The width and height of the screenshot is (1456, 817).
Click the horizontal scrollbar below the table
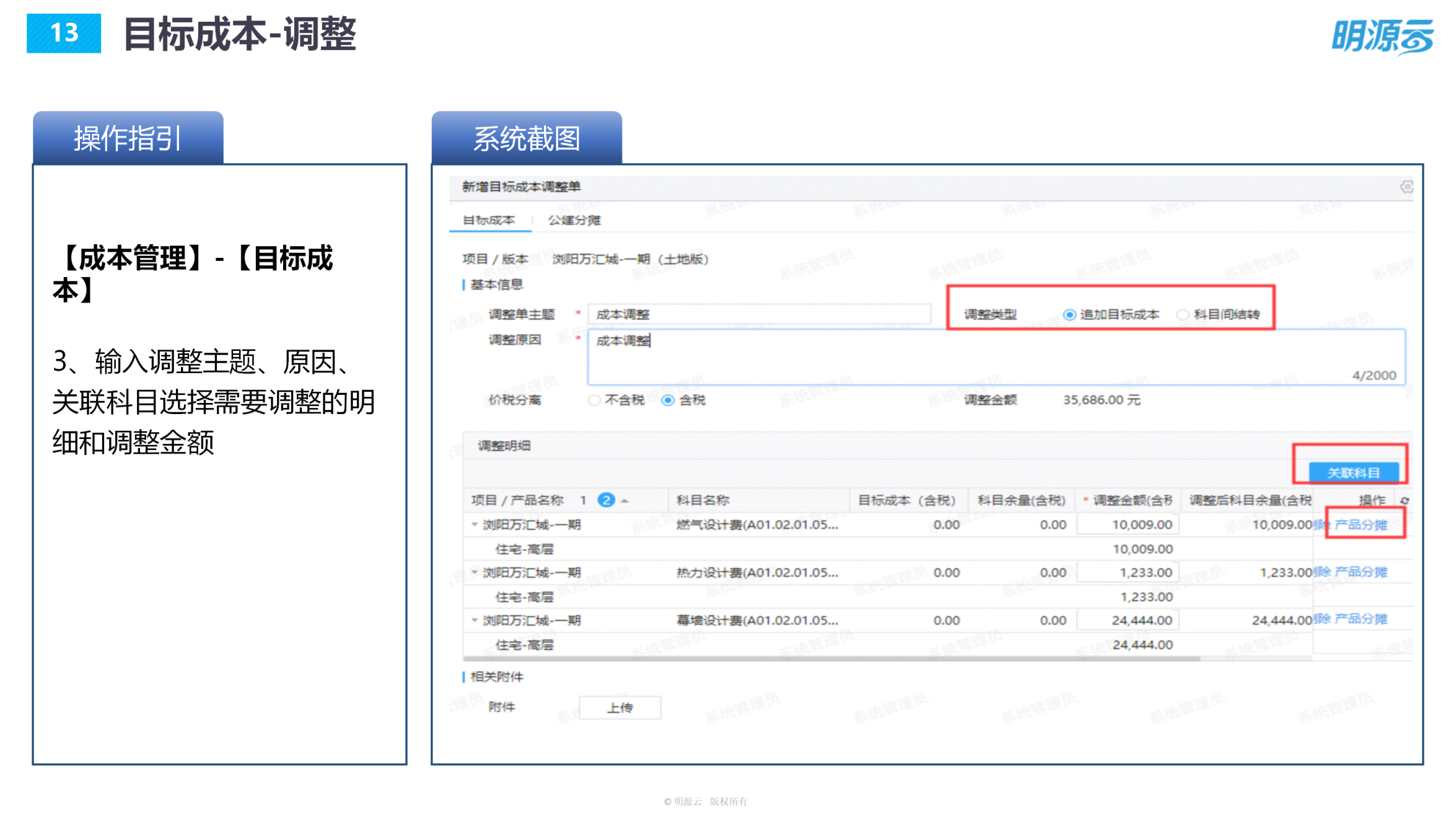coord(867,660)
